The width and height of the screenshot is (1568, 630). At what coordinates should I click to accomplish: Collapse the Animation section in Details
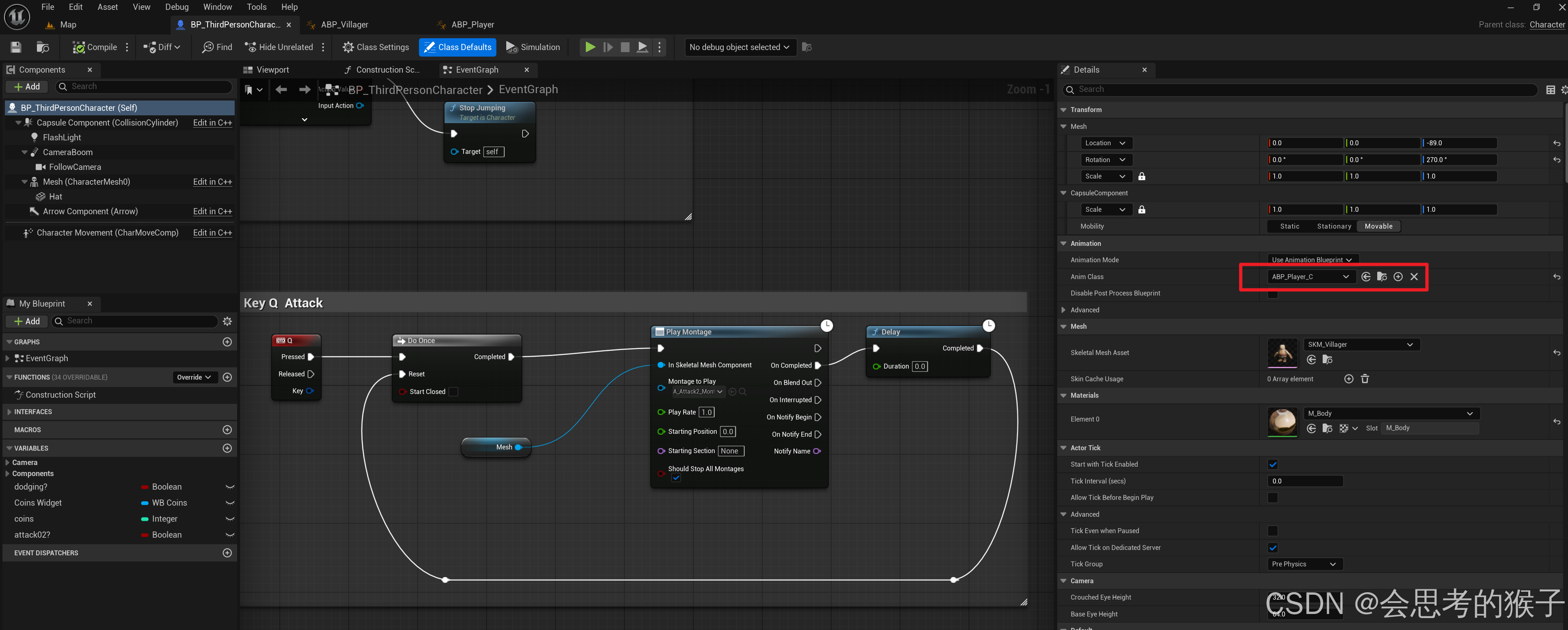click(x=1063, y=243)
